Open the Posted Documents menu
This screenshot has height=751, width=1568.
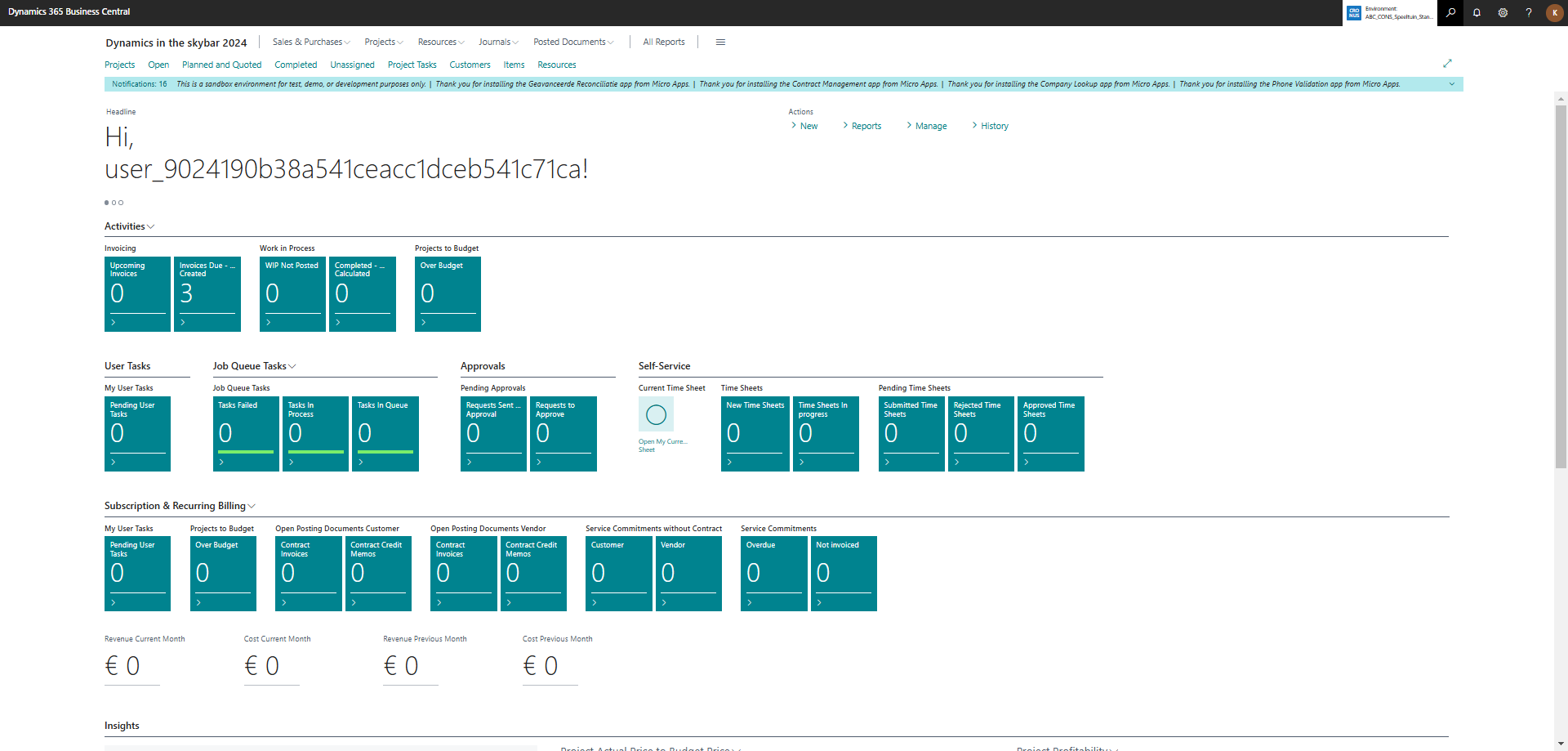click(x=572, y=42)
